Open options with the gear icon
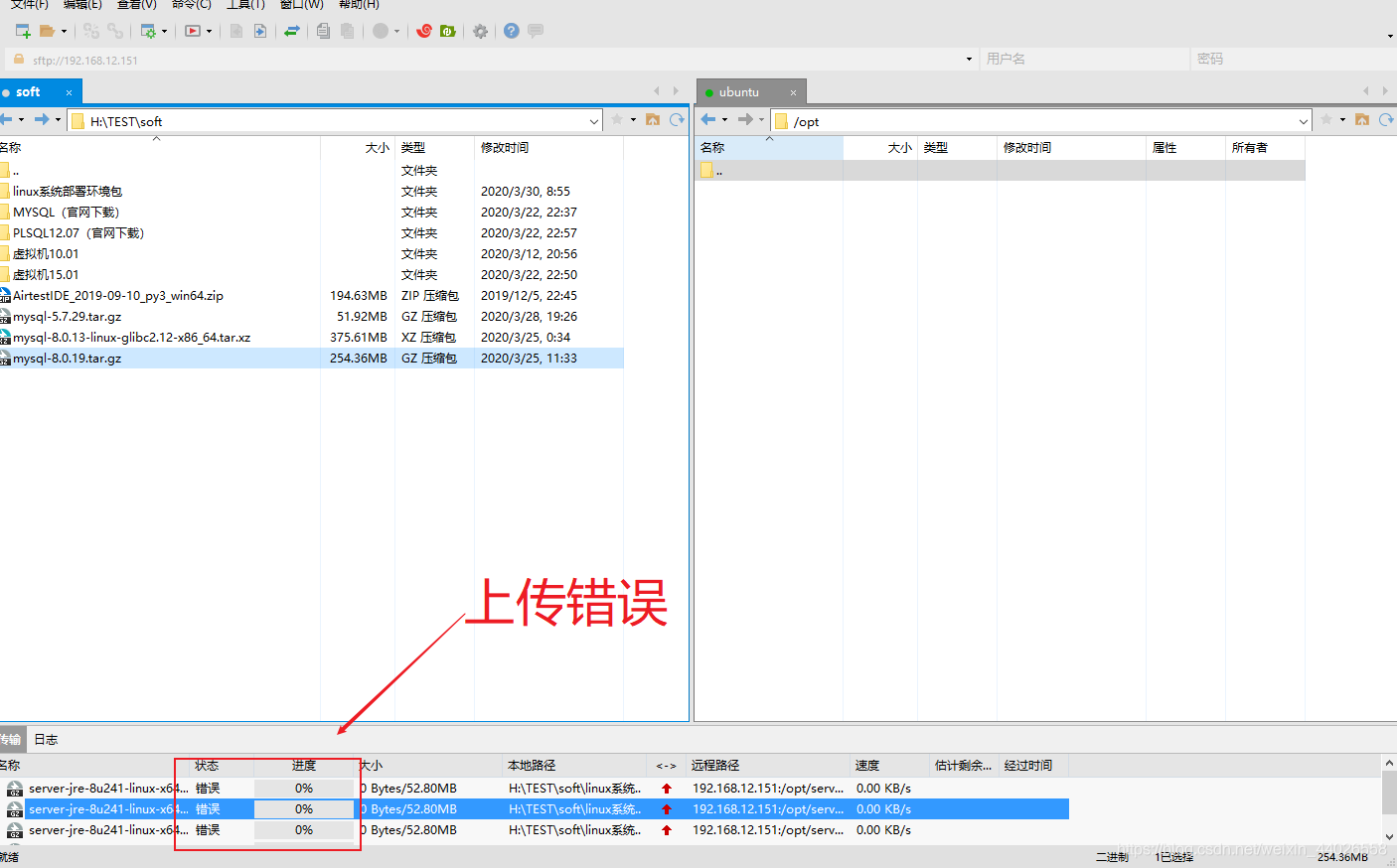 coord(481,31)
